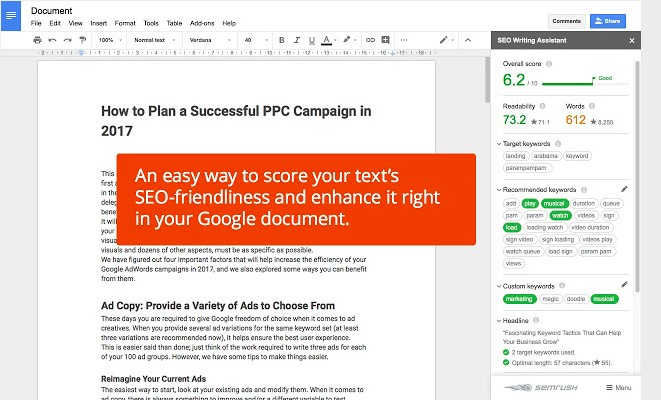Click info icon next to Overall score
This screenshot has height=400, width=661.
point(549,64)
